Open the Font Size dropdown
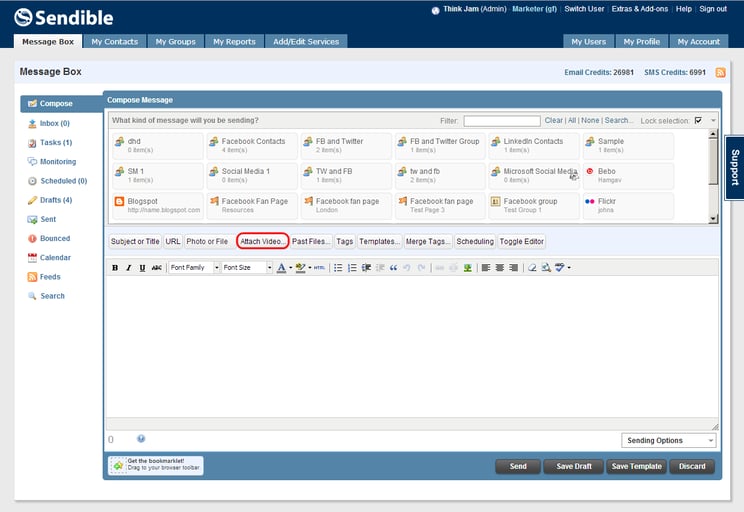This screenshot has height=512, width=744. coord(247,268)
